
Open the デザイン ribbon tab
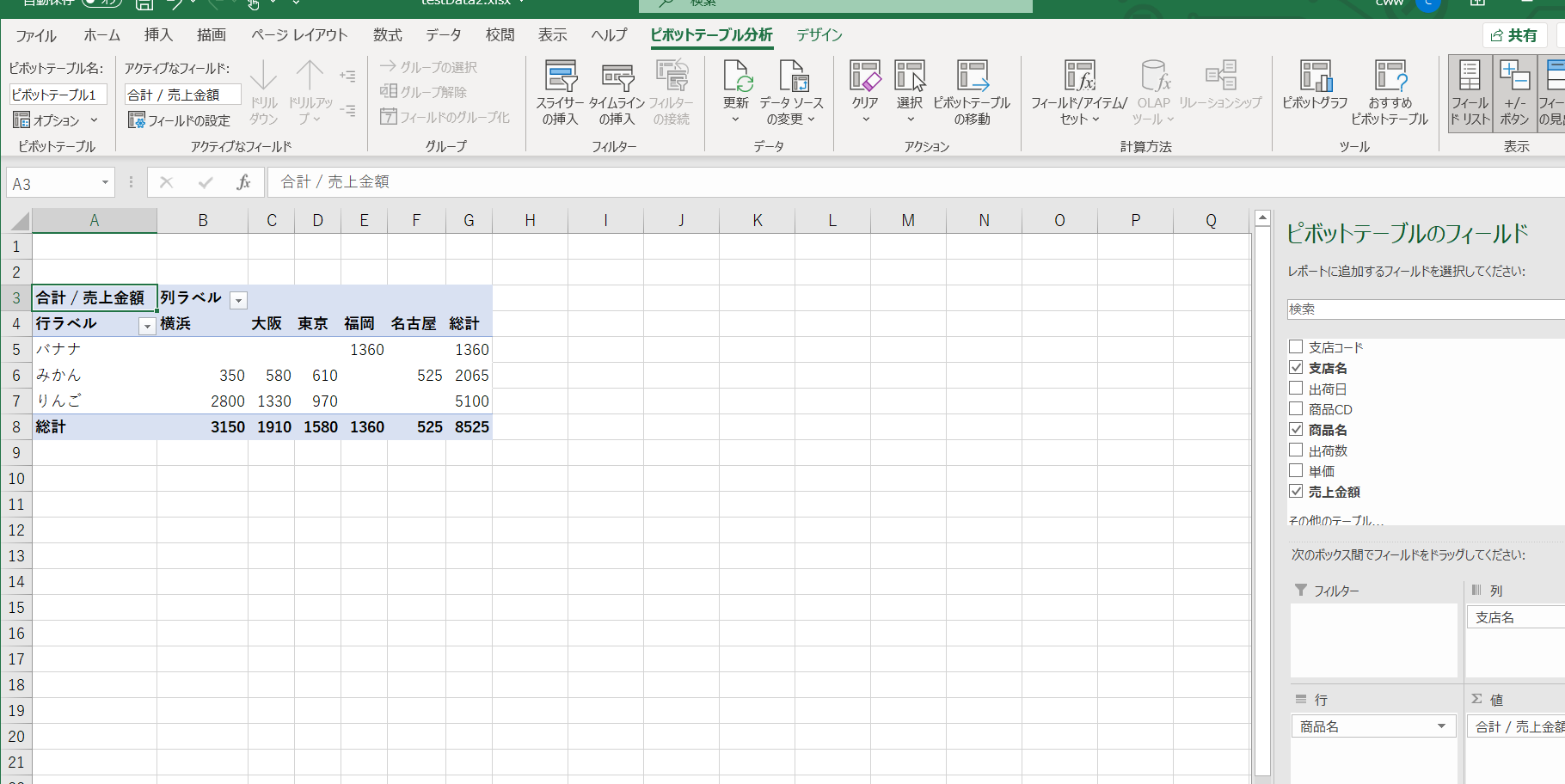coord(819,35)
